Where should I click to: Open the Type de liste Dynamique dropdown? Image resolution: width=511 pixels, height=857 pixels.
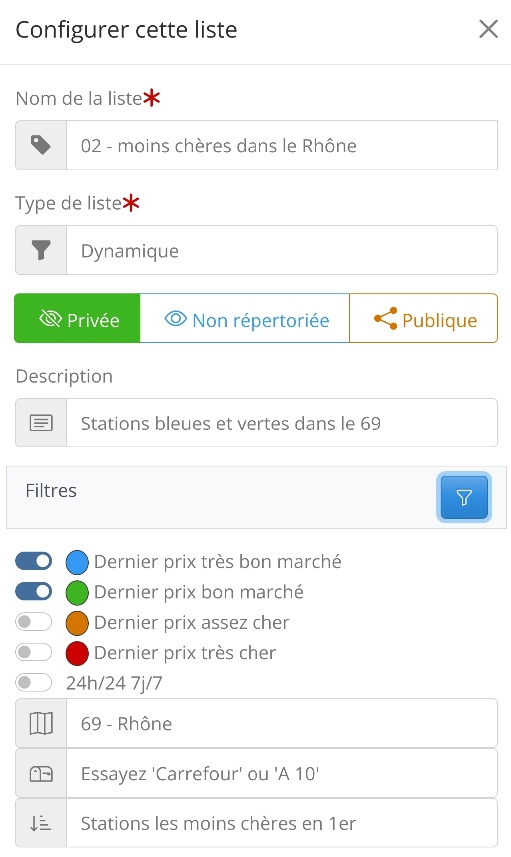coord(282,250)
